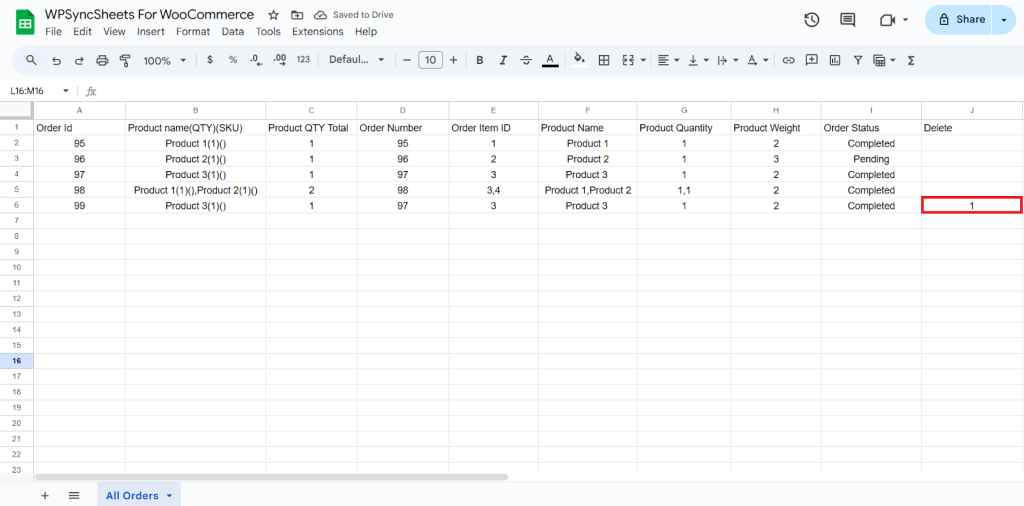This screenshot has height=506, width=1024.
Task: Open text wrapping dropdown
Action: (727, 60)
